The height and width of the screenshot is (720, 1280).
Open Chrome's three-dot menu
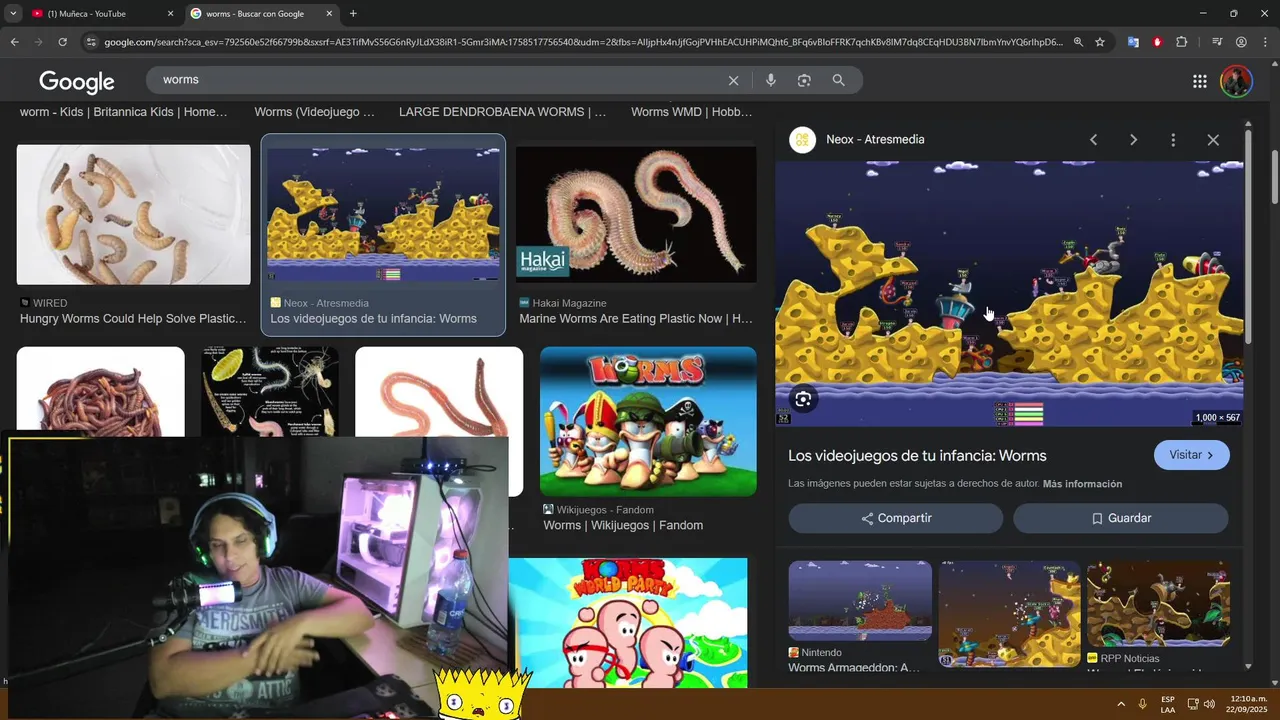[1265, 42]
